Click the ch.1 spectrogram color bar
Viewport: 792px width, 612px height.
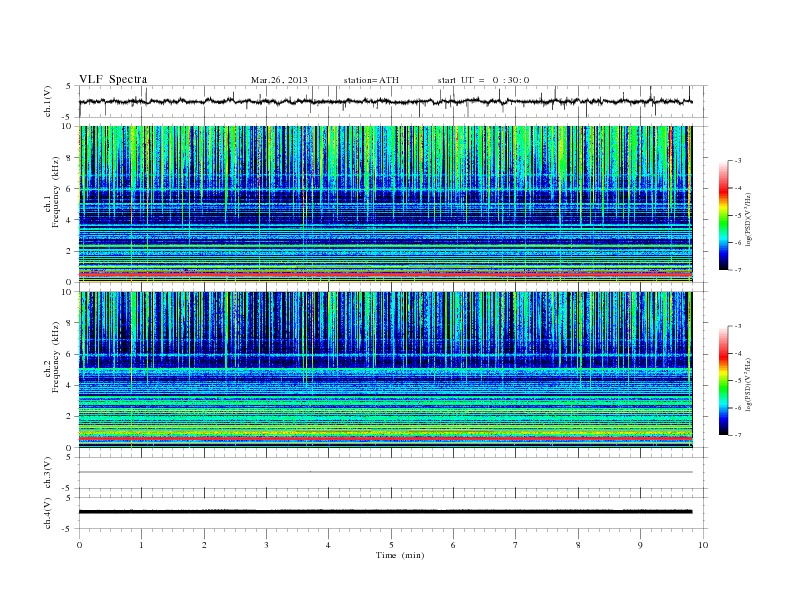point(724,215)
